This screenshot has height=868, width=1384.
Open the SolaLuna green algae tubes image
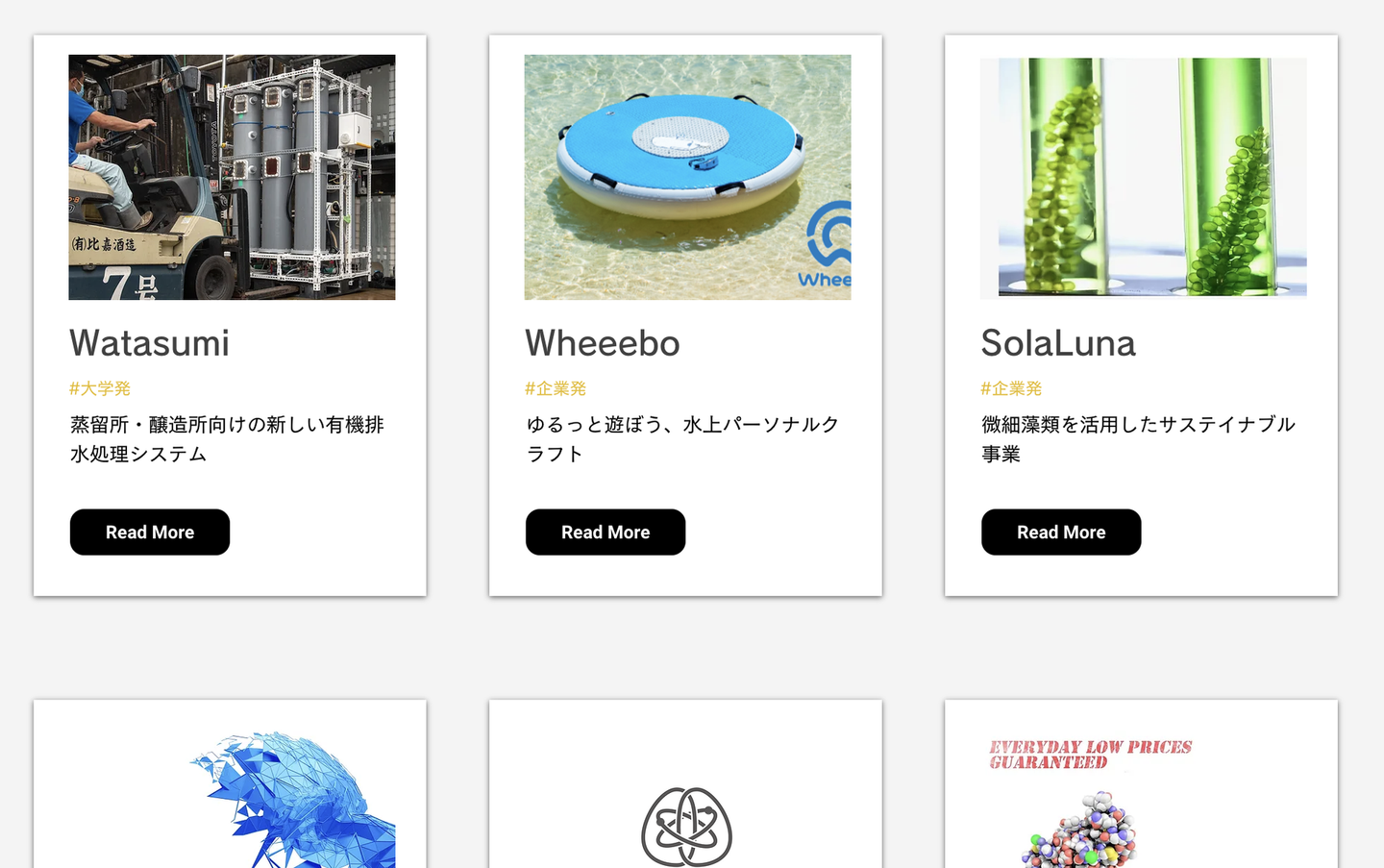click(1143, 177)
